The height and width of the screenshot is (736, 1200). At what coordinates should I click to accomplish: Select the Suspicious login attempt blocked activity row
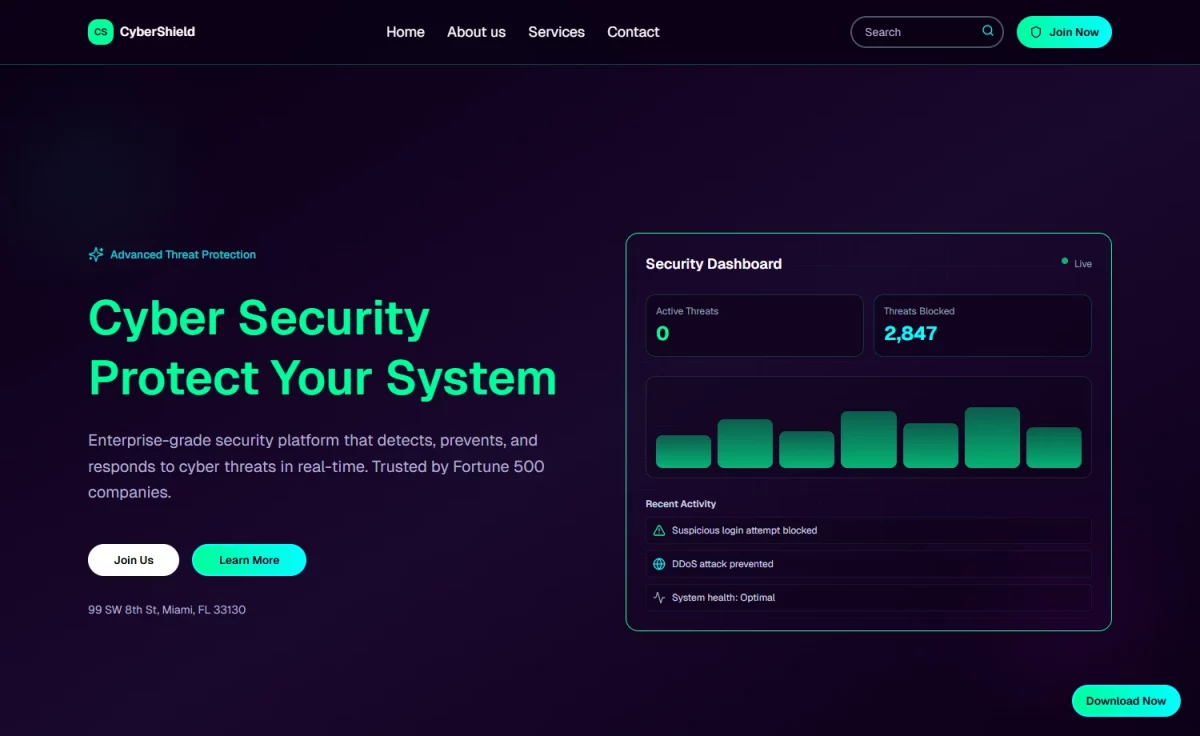tap(867, 530)
